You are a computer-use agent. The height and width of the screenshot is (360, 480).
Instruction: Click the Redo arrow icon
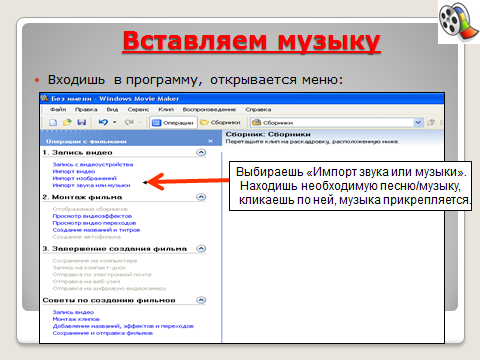tap(129, 122)
